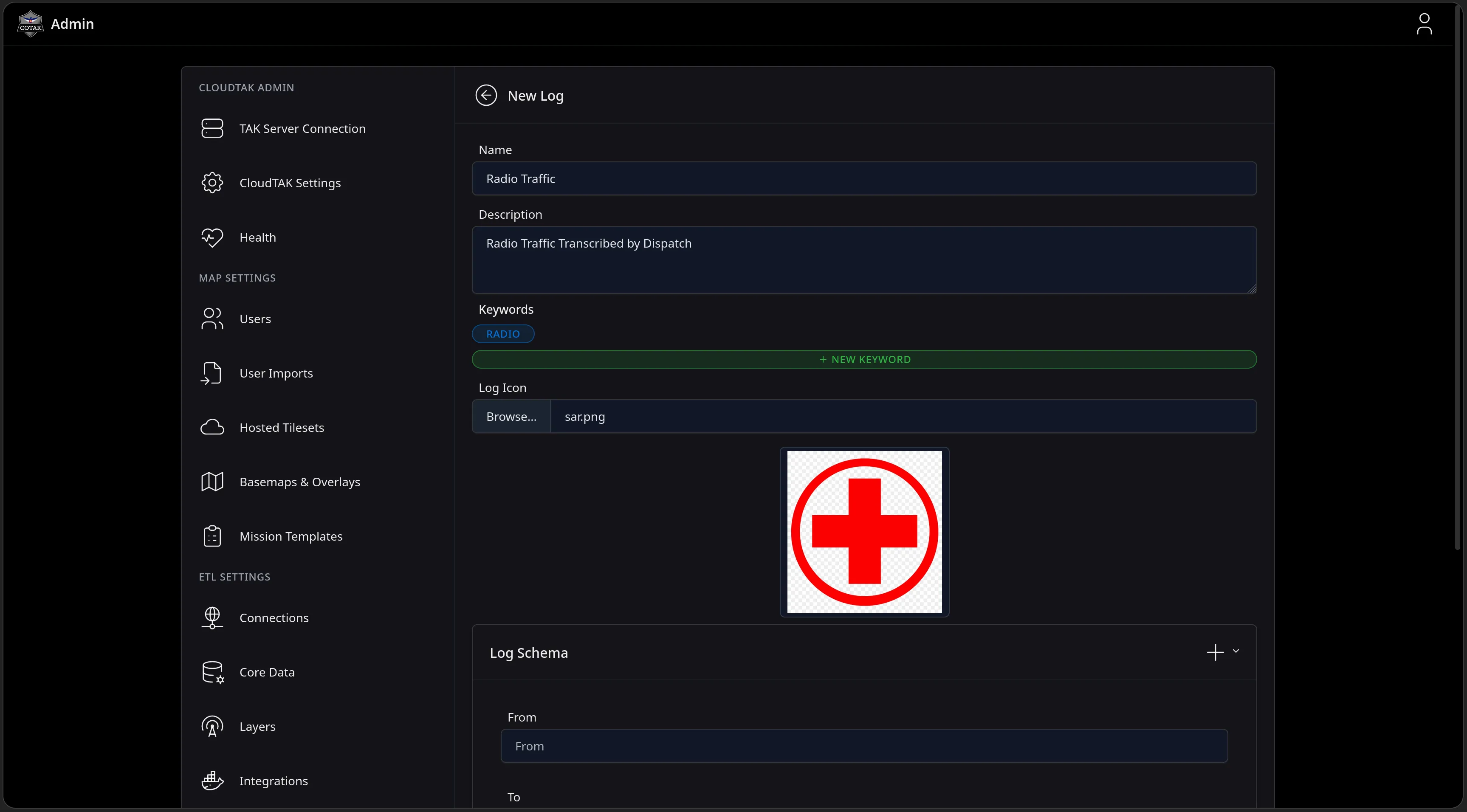Screen dimensions: 1467x812
Task: Open the User Imports page
Action: click(x=276, y=373)
